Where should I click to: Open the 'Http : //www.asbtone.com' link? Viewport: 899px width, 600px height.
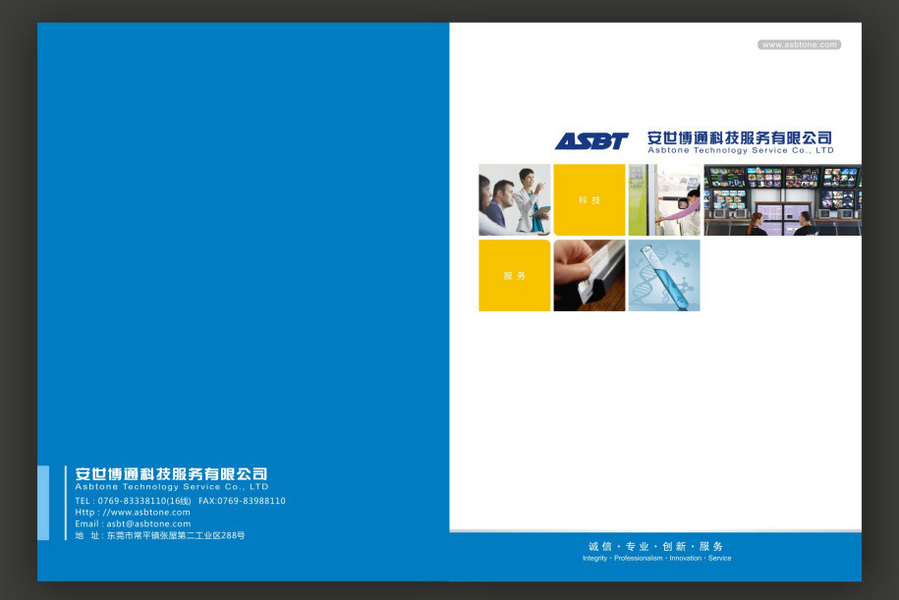132,512
